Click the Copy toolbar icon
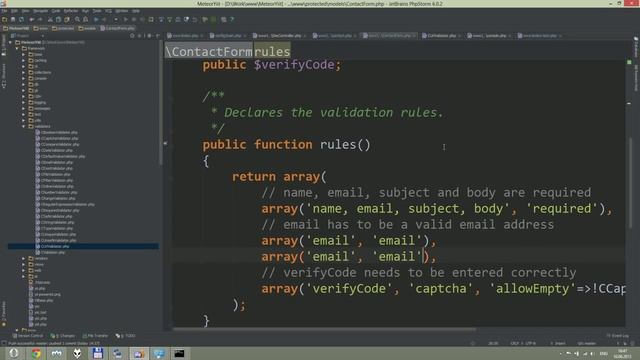640x360 pixels. (x=58, y=19)
